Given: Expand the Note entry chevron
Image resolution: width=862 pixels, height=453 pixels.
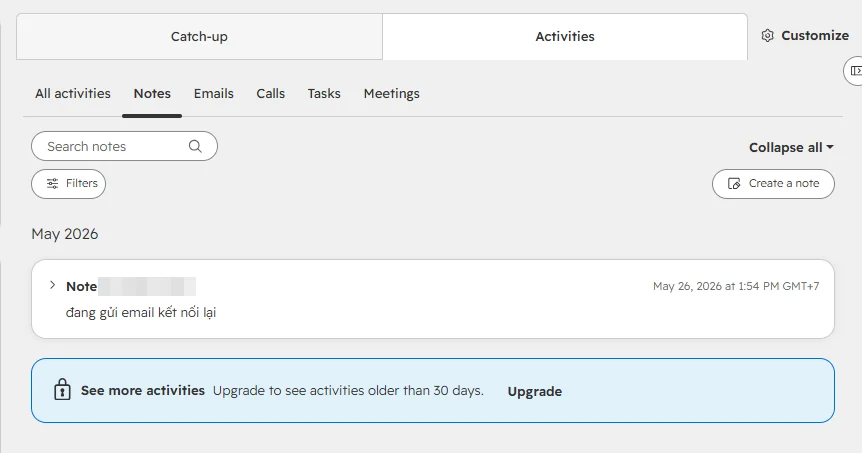Looking at the screenshot, I should (x=52, y=285).
